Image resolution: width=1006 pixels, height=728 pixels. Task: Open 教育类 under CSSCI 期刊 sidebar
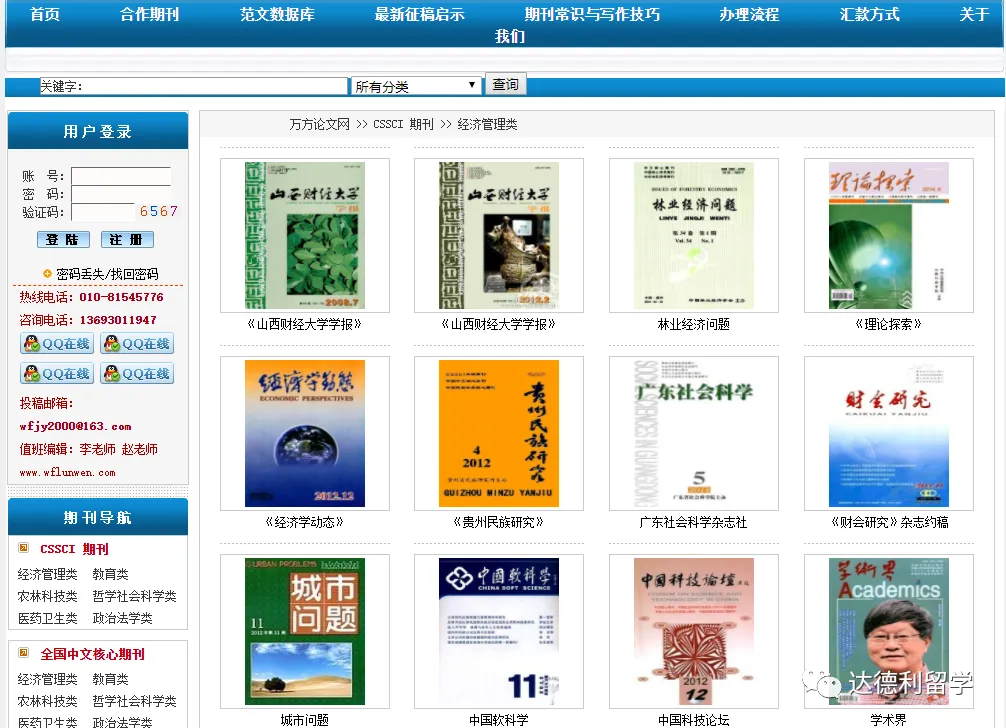[x=110, y=574]
